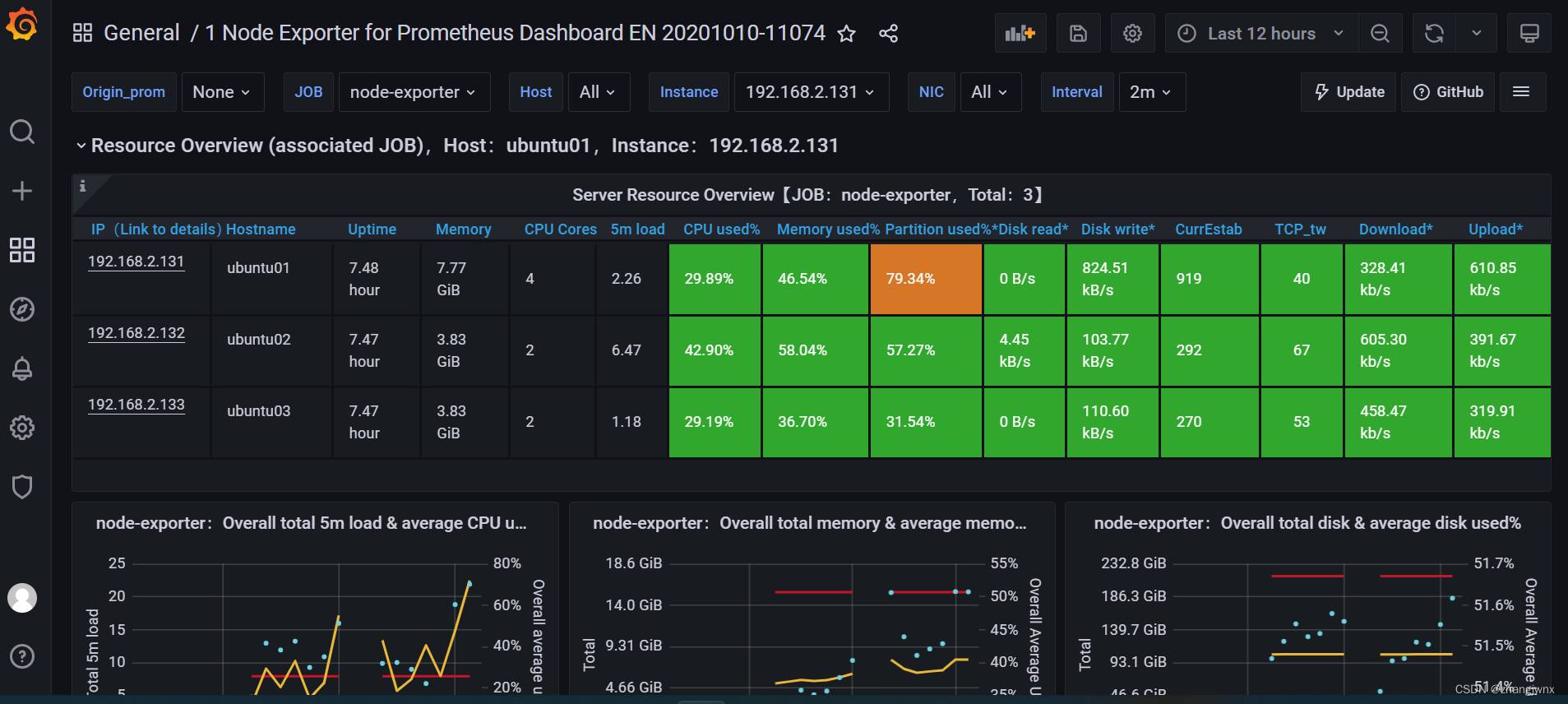Viewport: 1568px width, 704px height.
Task: Open the JOB node-exporter dropdown
Action: pos(414,92)
